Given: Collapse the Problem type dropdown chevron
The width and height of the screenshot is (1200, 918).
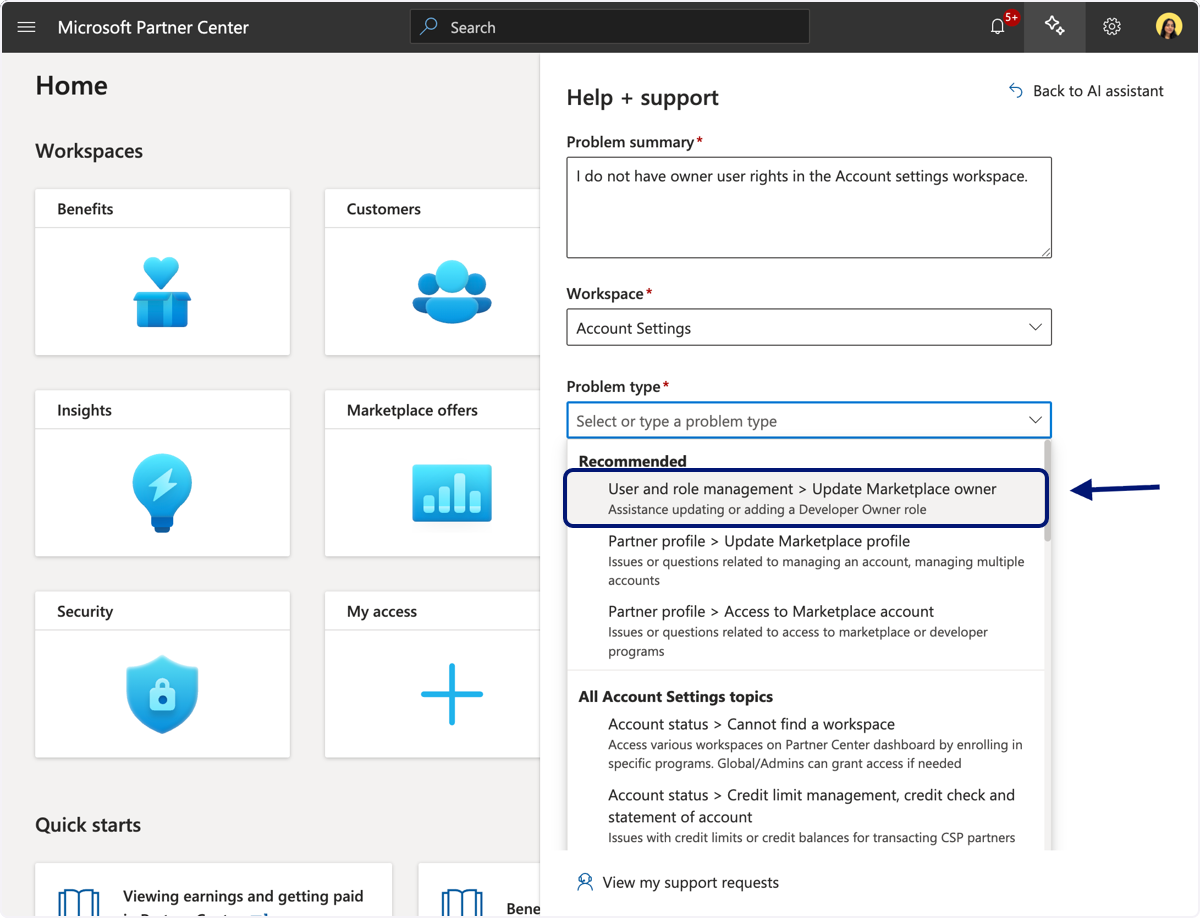Looking at the screenshot, I should click(x=1035, y=421).
